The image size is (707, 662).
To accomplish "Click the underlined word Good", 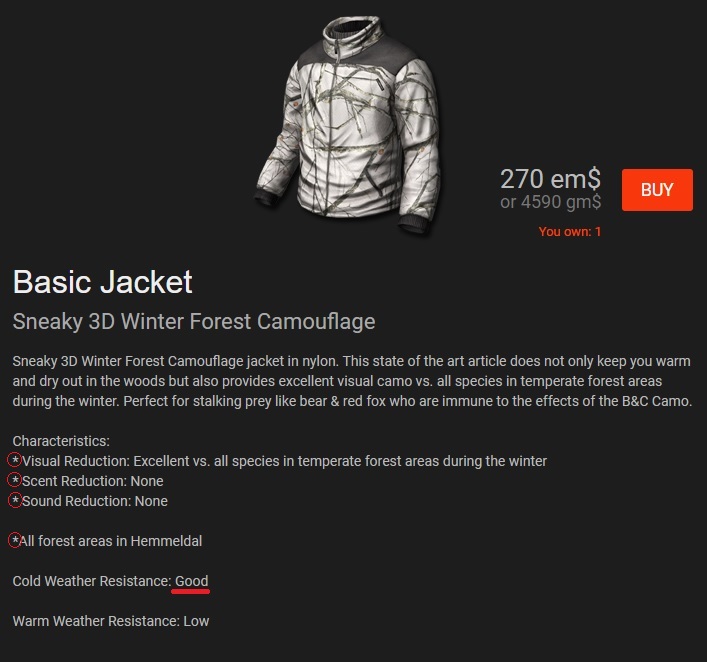I will [x=191, y=581].
